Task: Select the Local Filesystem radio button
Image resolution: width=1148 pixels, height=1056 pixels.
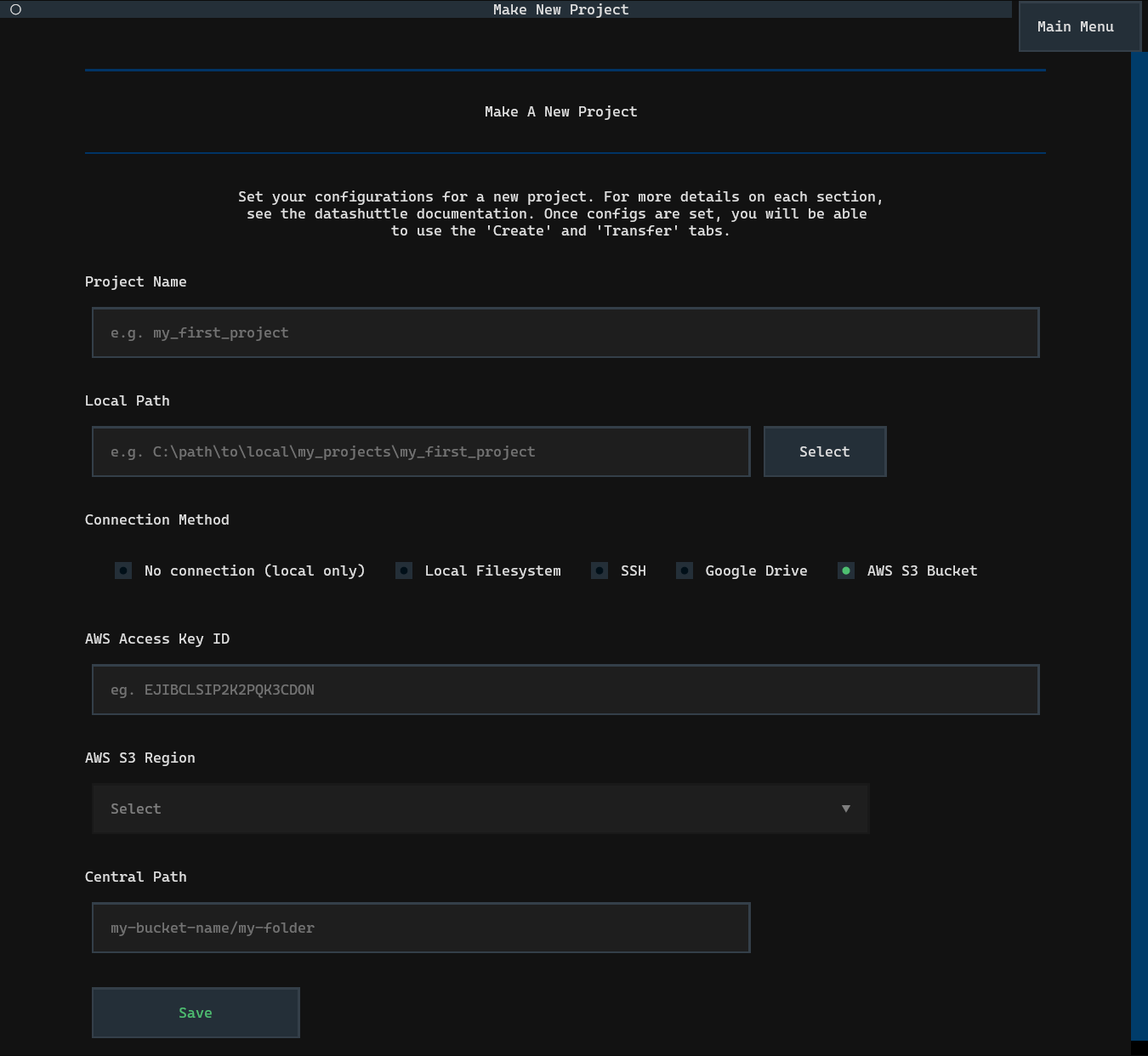Action: [404, 571]
